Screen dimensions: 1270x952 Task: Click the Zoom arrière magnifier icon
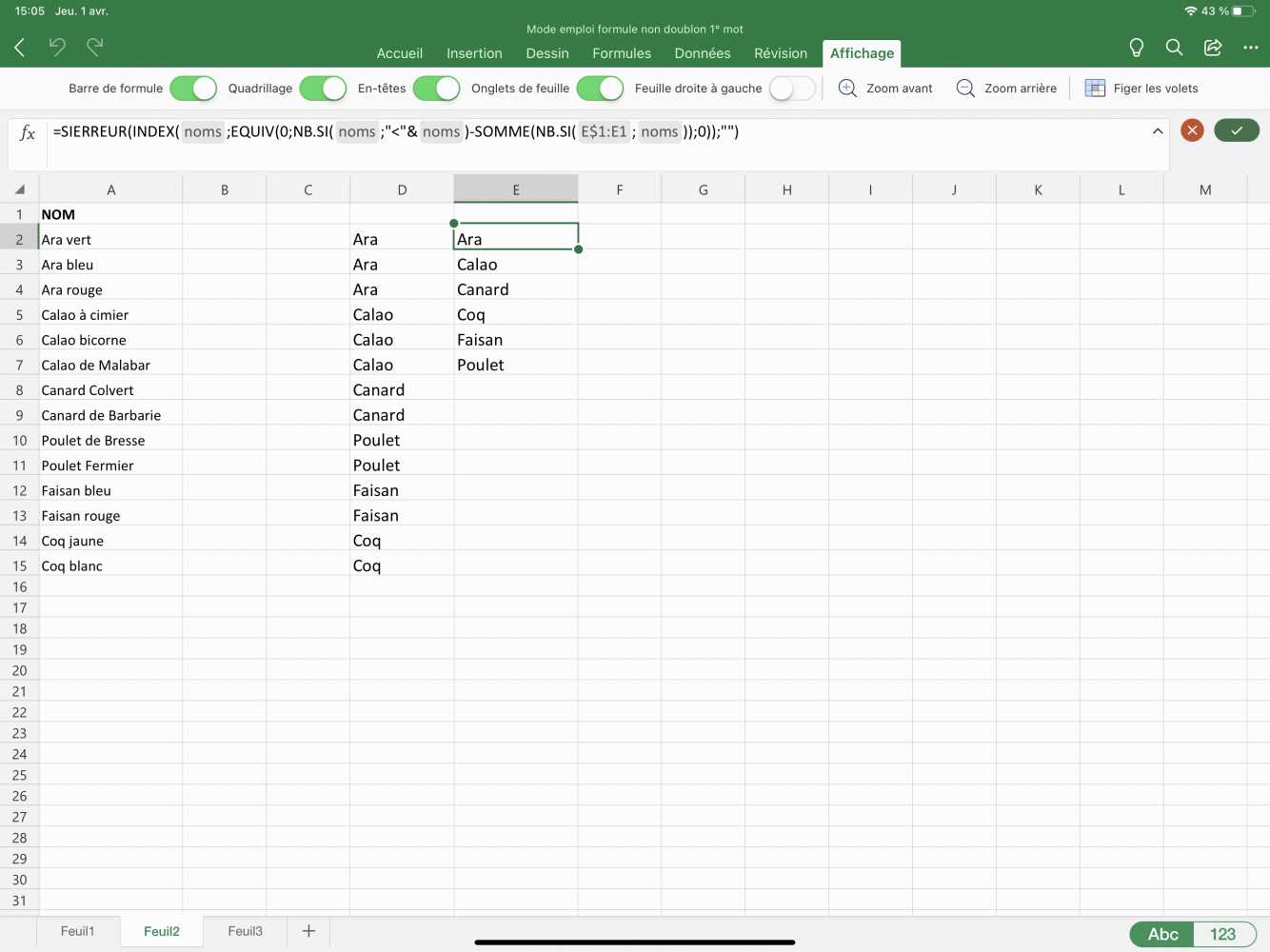click(x=965, y=89)
